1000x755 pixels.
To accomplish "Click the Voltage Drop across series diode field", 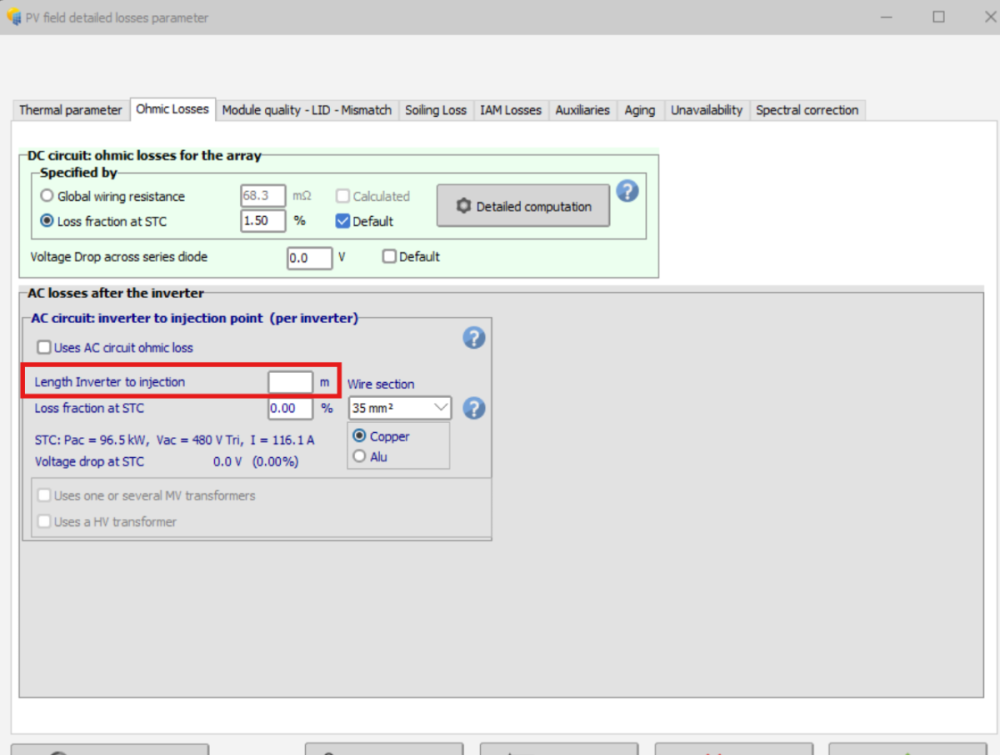I will pos(309,258).
